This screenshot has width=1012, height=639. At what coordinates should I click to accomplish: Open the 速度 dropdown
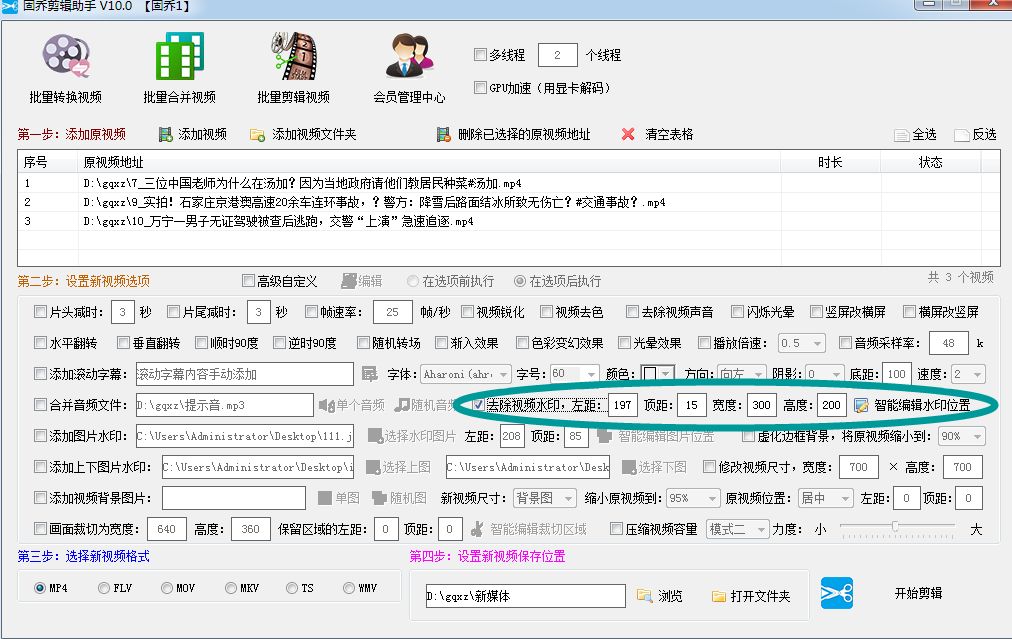click(968, 374)
